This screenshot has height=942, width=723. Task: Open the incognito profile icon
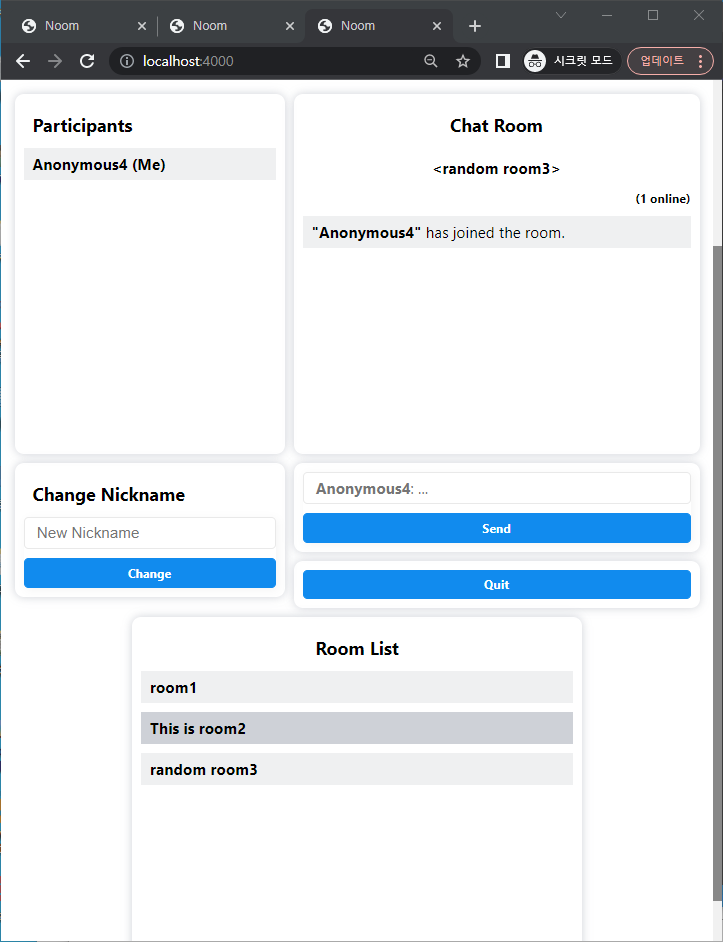pos(535,61)
